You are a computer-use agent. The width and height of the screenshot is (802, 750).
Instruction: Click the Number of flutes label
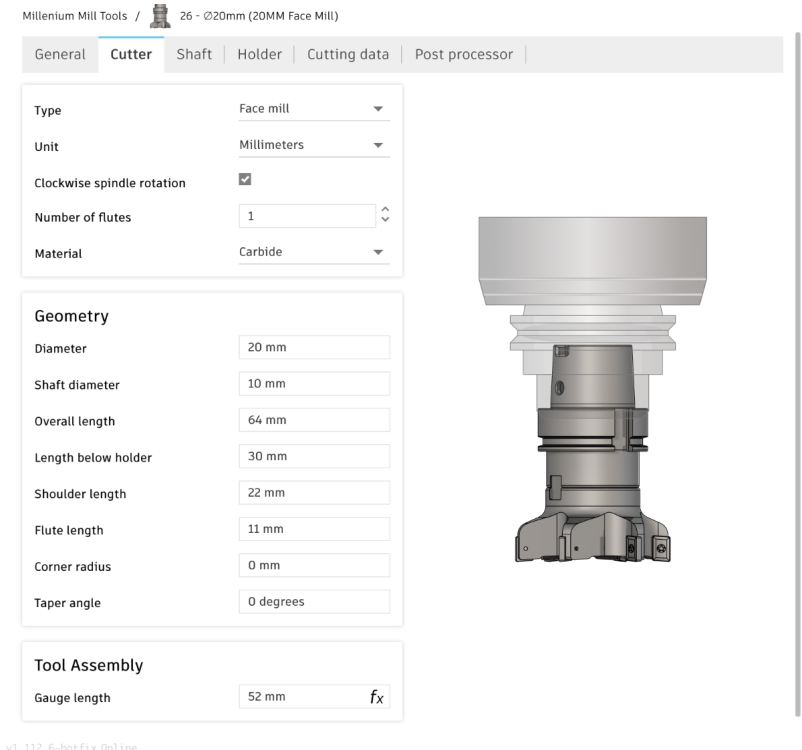pyautogui.click(x=83, y=217)
